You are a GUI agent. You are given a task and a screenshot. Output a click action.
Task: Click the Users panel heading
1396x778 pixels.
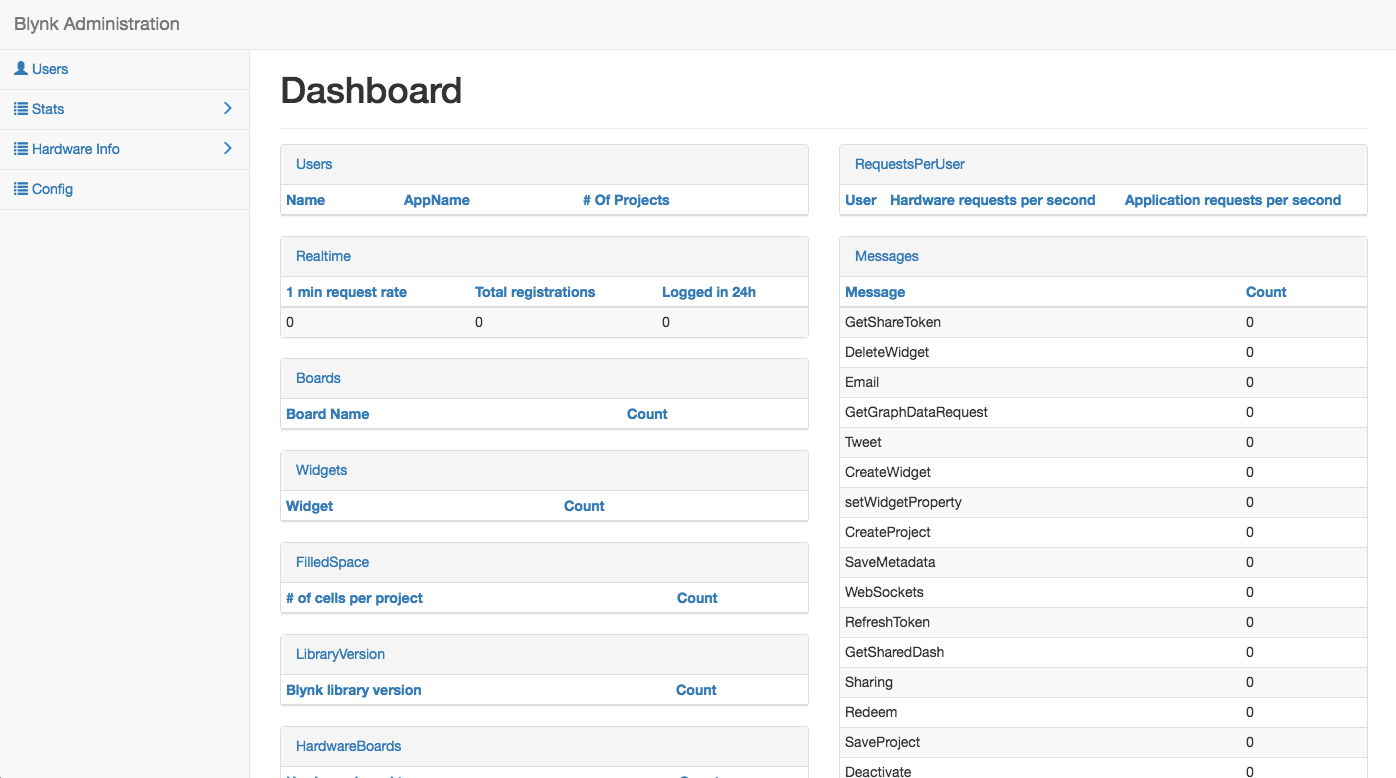click(x=544, y=164)
